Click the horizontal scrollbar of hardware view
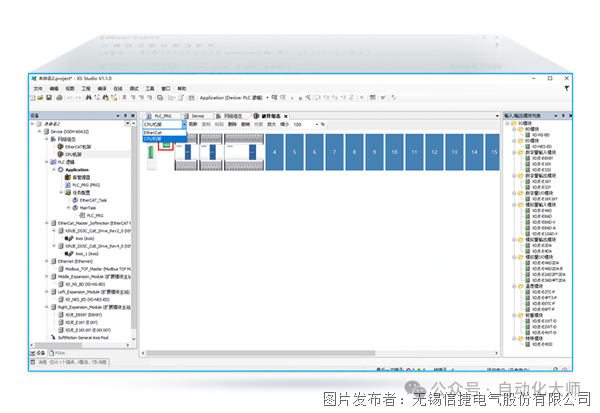The image size is (600, 413). (261, 353)
